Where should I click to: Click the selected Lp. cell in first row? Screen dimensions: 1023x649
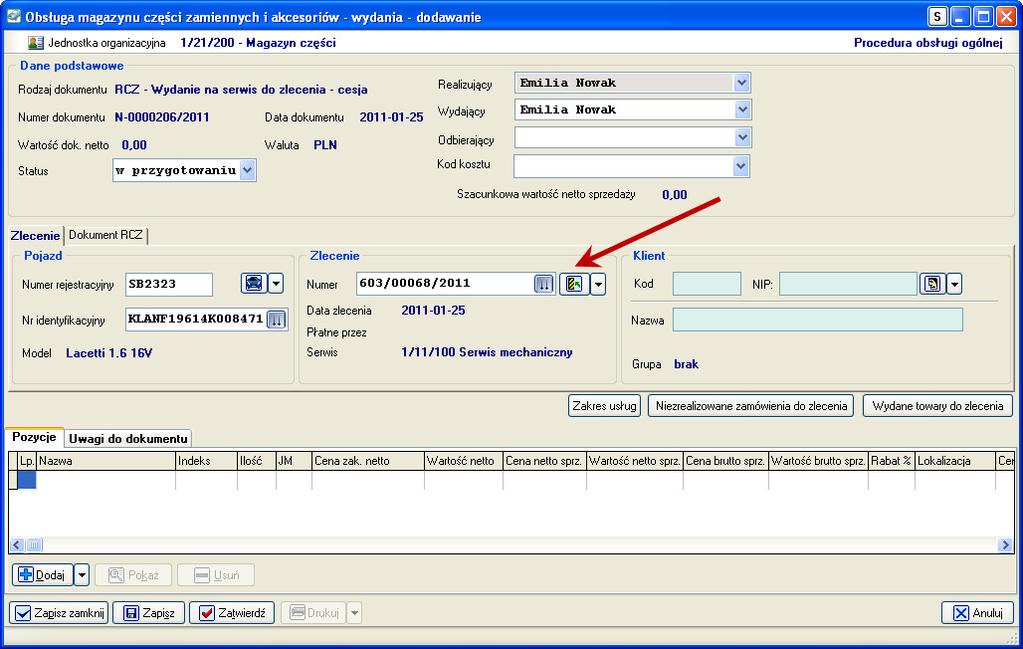[27, 480]
